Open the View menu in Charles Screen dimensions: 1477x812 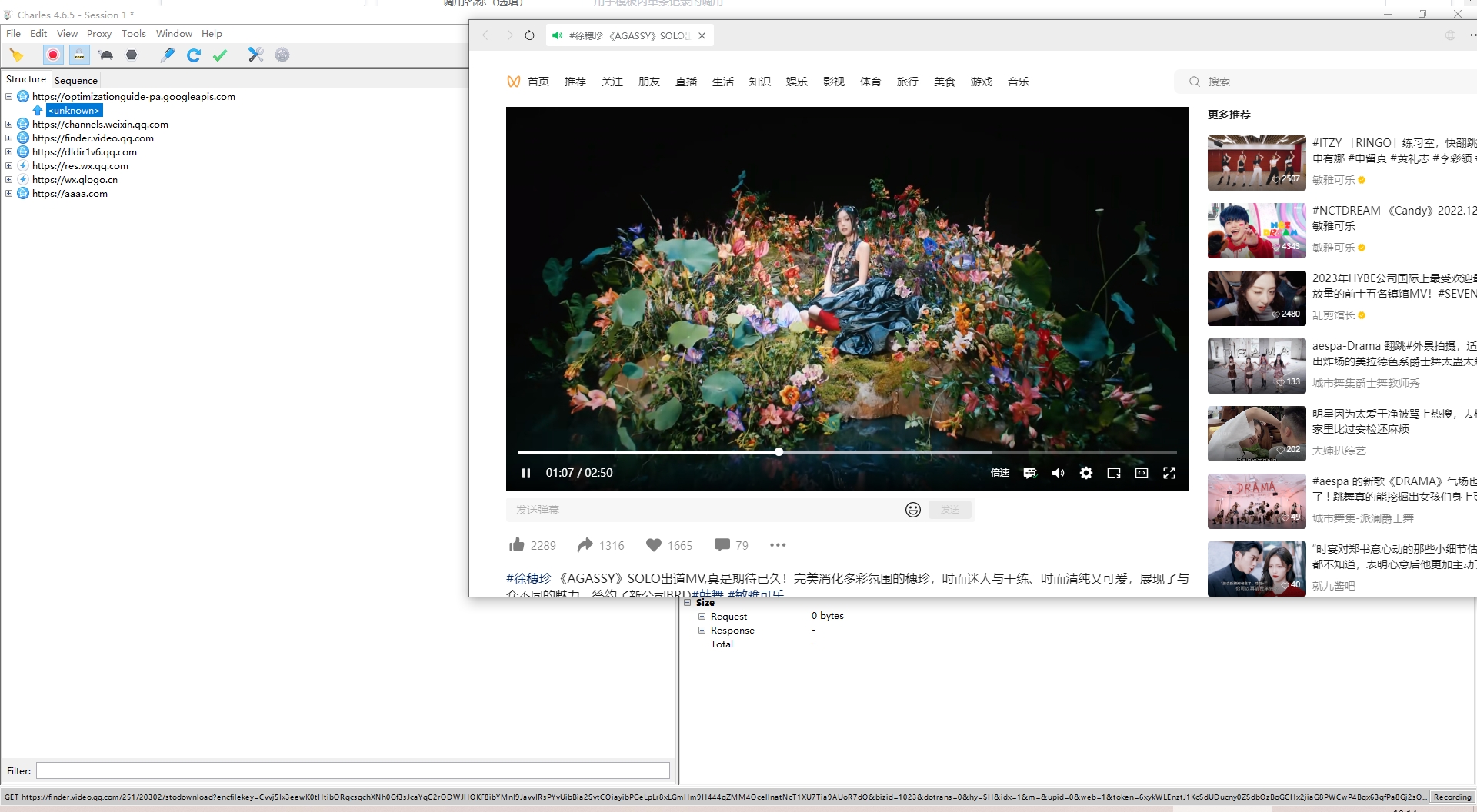point(67,33)
